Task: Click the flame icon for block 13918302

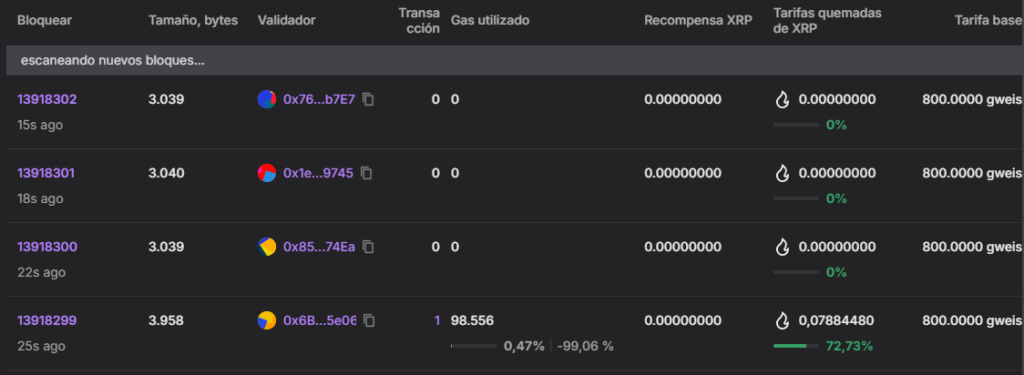Action: coord(782,99)
